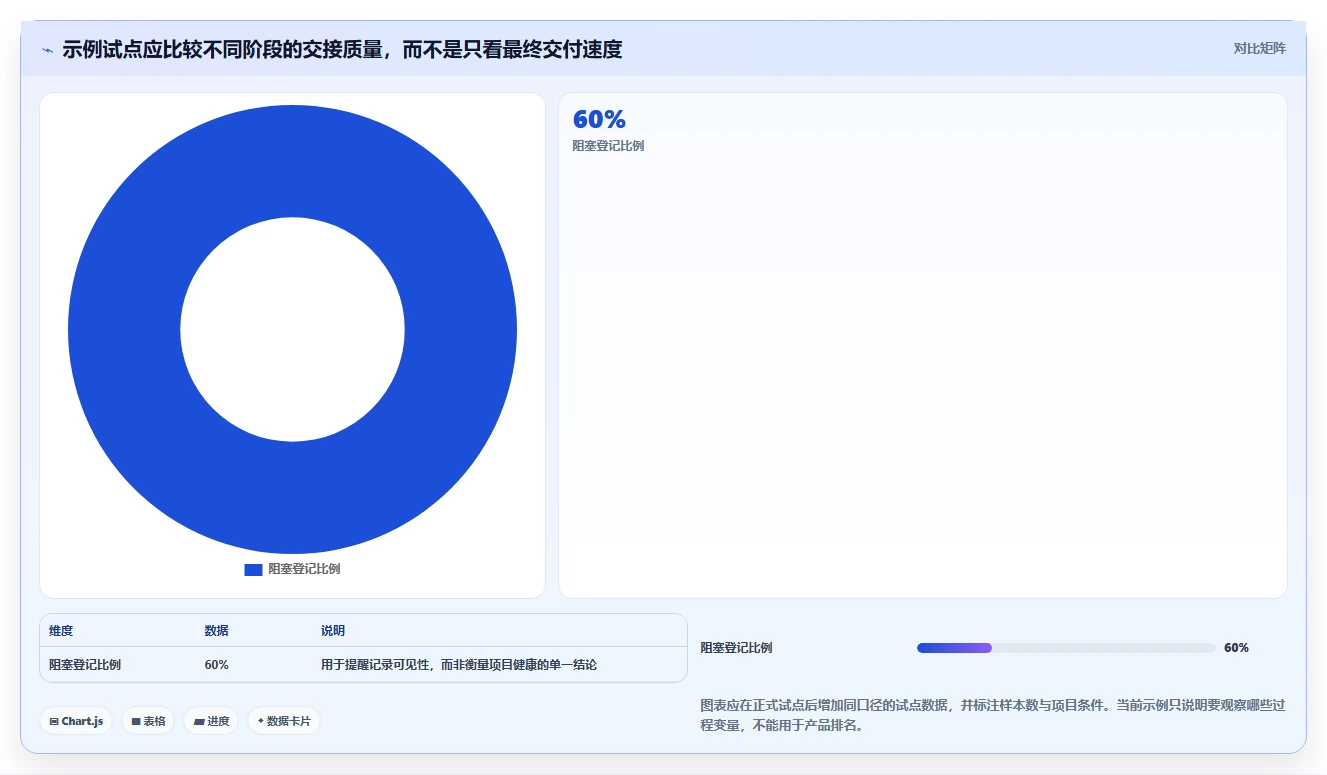Click the 说明 table column header
This screenshot has width=1327, height=775.
(333, 631)
